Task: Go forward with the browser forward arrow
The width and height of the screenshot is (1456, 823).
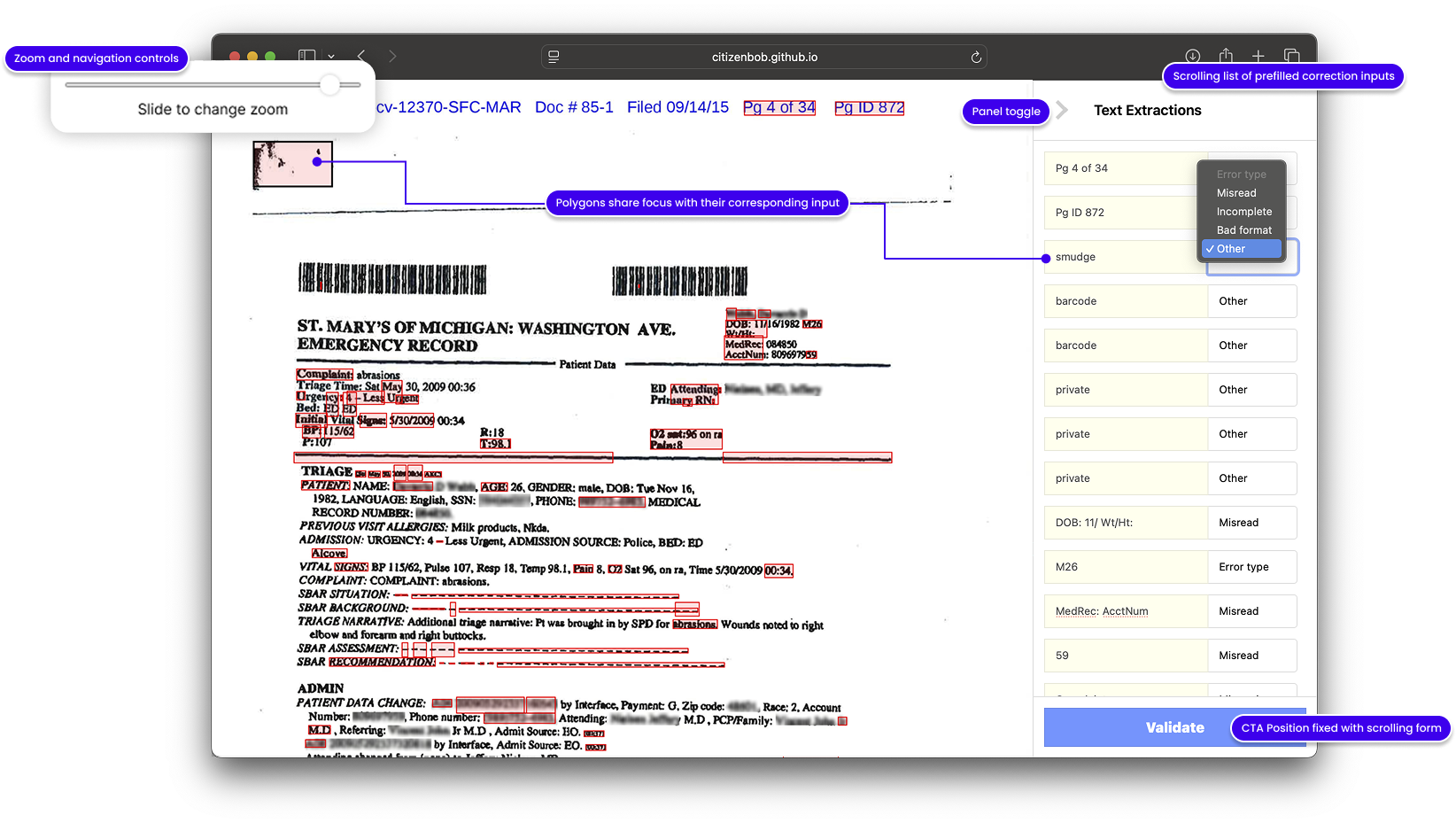Action: point(392,56)
